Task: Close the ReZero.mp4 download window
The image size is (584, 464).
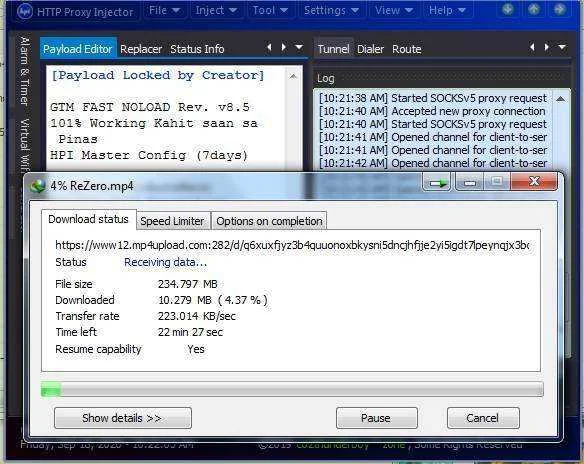Action: click(x=534, y=181)
